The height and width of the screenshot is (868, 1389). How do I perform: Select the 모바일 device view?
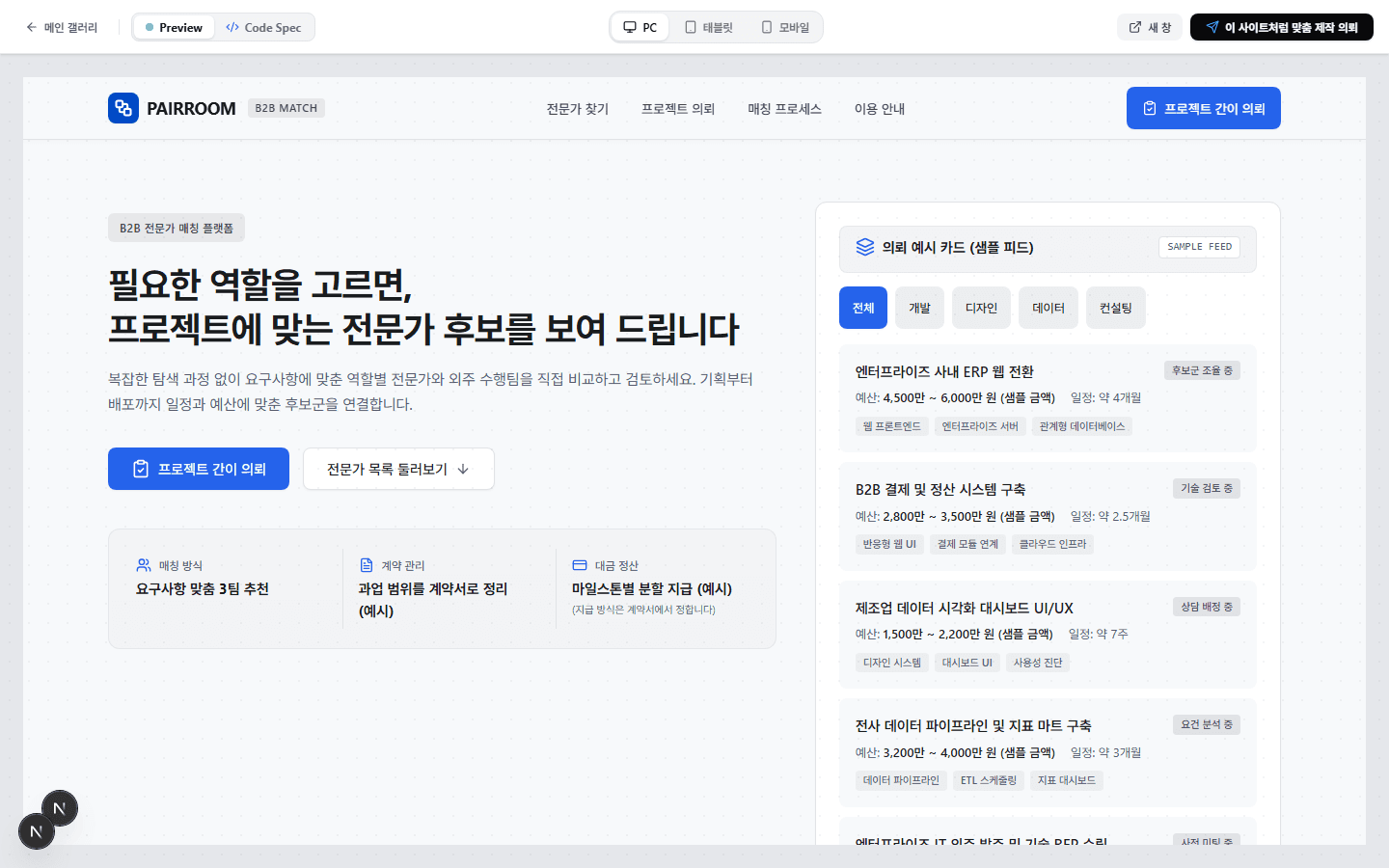(785, 27)
